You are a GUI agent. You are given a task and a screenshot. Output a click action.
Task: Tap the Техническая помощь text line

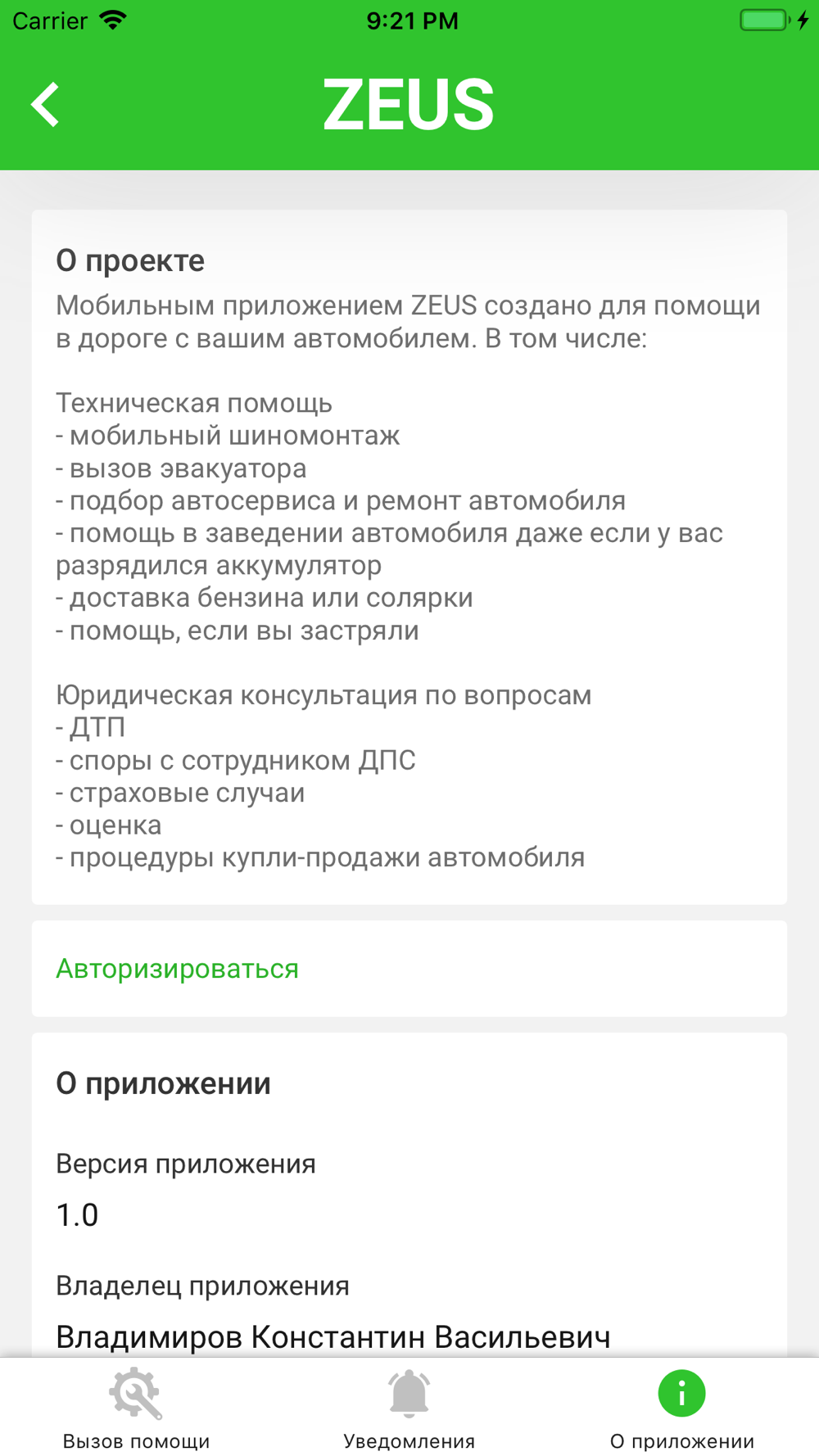[194, 403]
